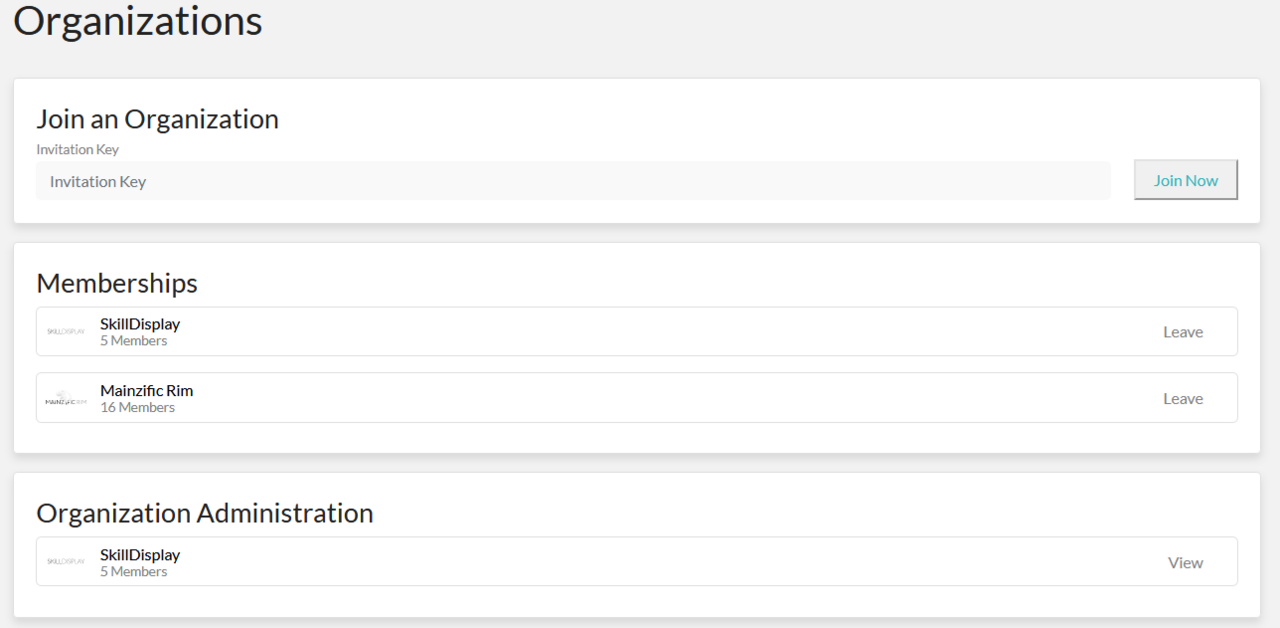This screenshot has width=1280, height=628.
Task: Click the SkillDisplay name in Memberships
Action: pyautogui.click(x=140, y=324)
